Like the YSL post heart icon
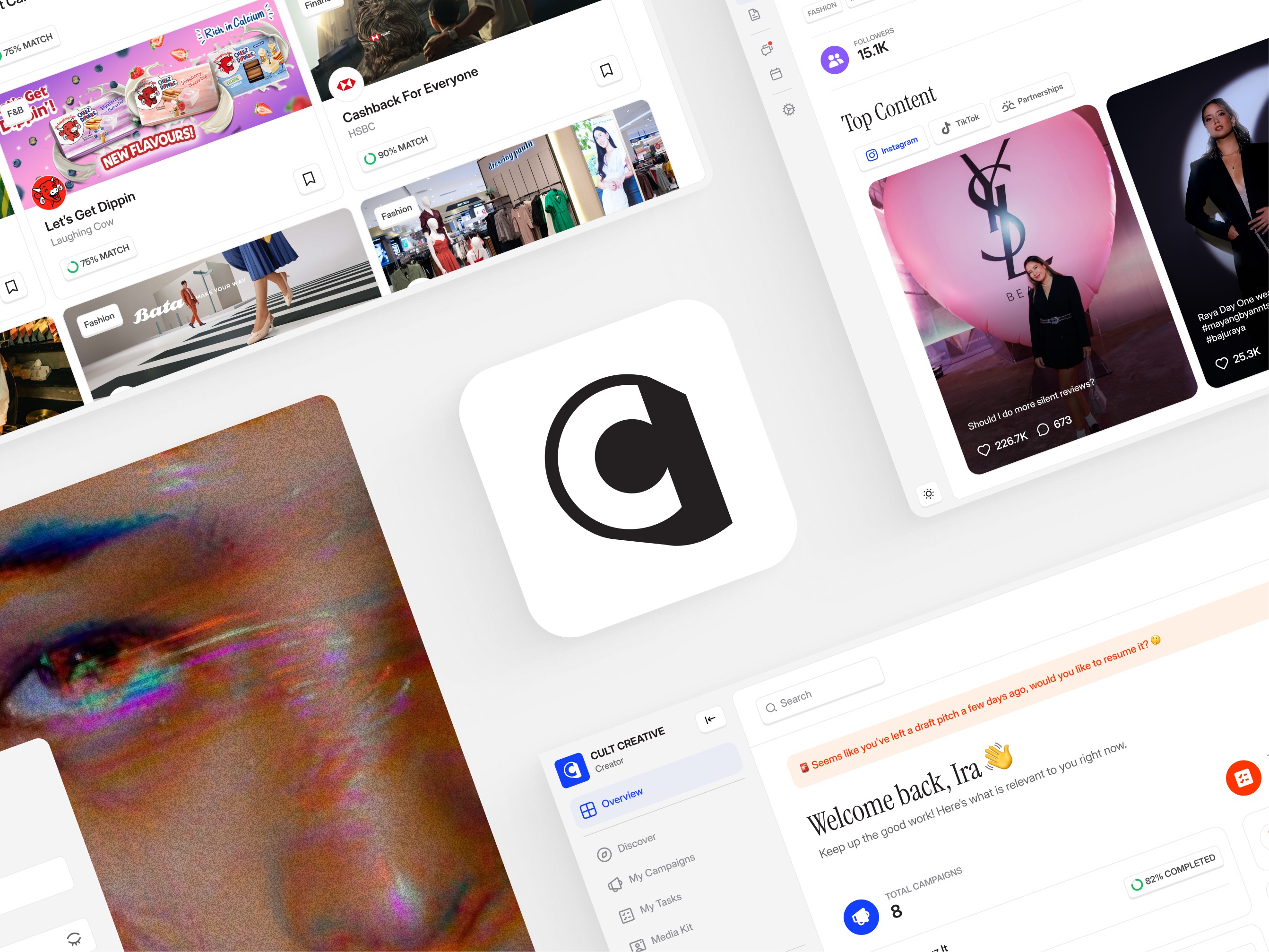 [984, 450]
